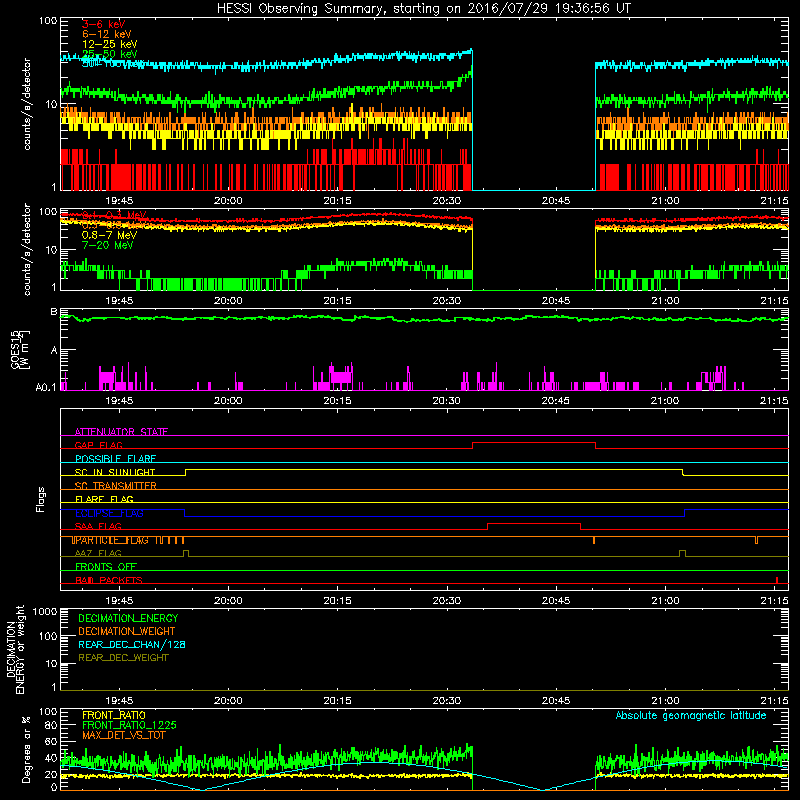Screen dimensions: 800x800
Task: Click the orange '6-12 keV' legend label
Action: pos(106,34)
